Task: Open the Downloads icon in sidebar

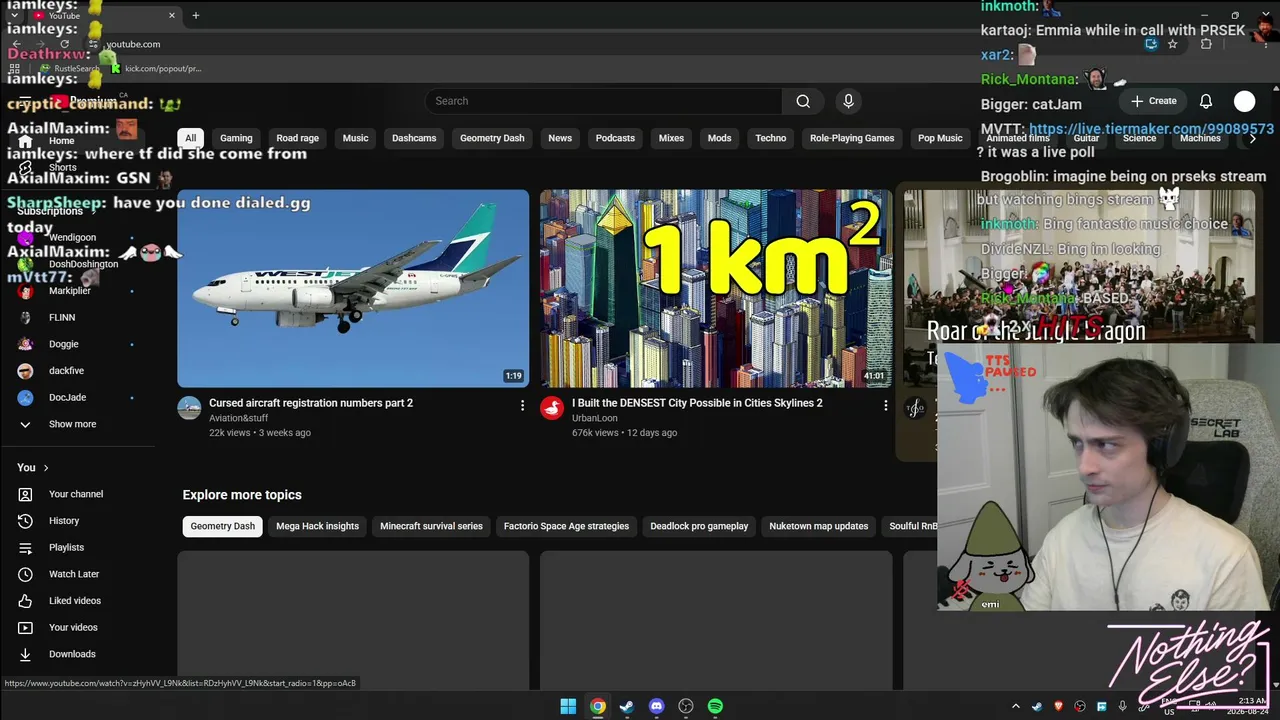Action: pos(26,654)
